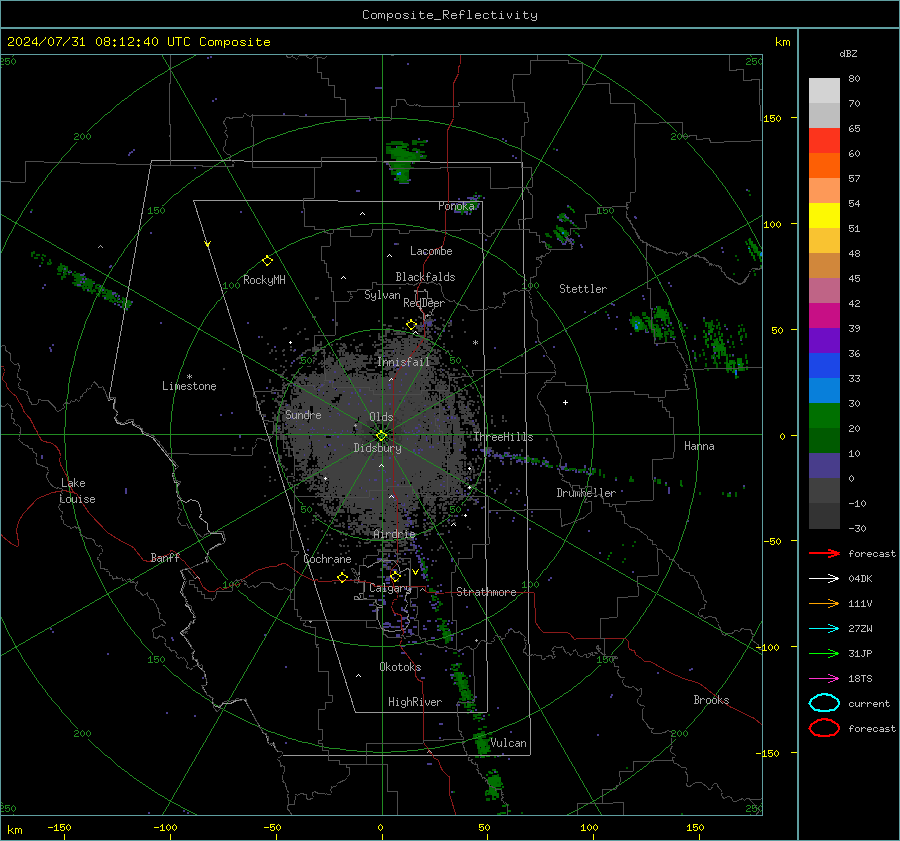
Task: Click the Calgary city label
Action: (x=390, y=588)
